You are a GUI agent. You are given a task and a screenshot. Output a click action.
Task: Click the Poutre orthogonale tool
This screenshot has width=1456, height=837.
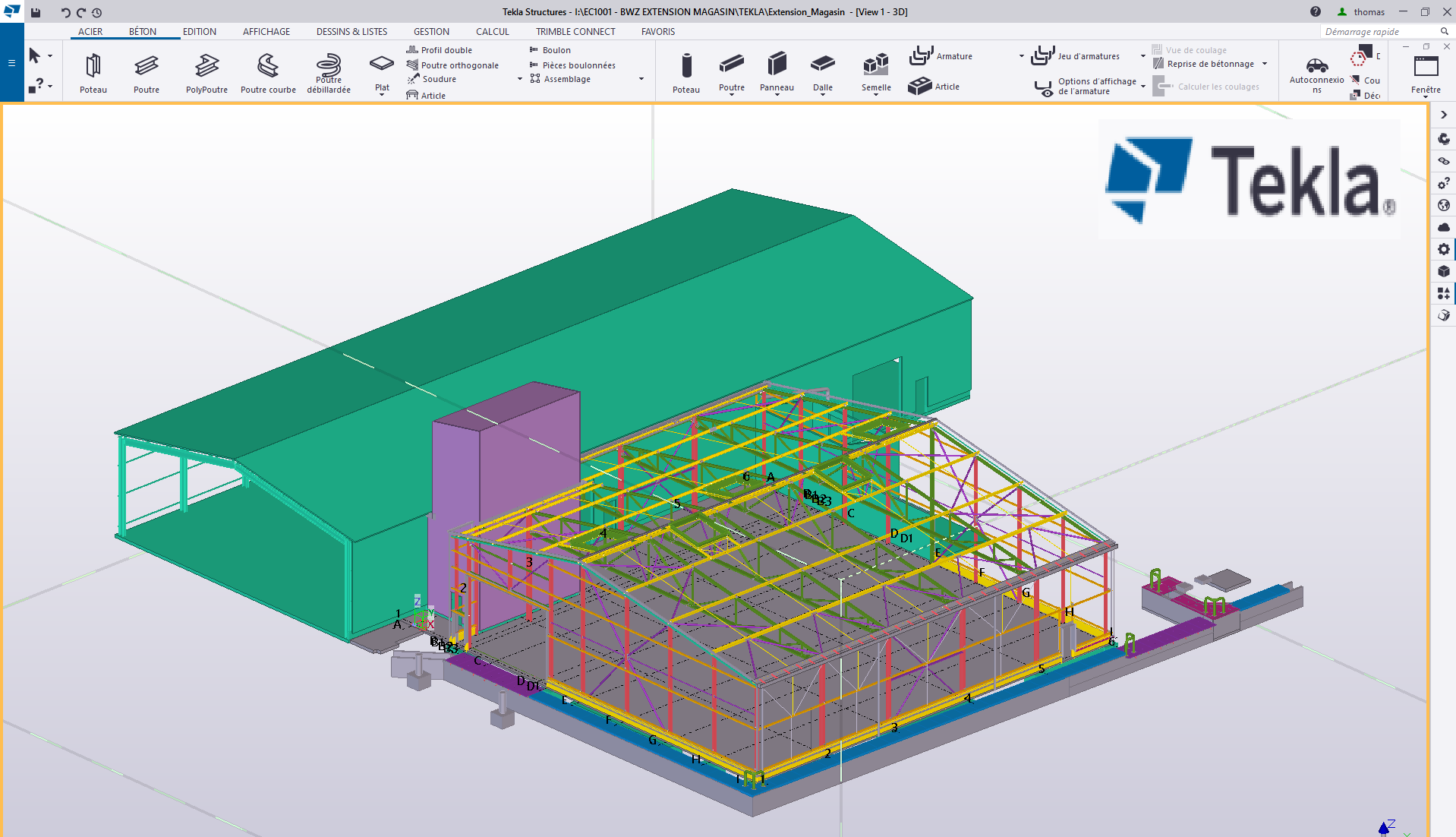452,65
